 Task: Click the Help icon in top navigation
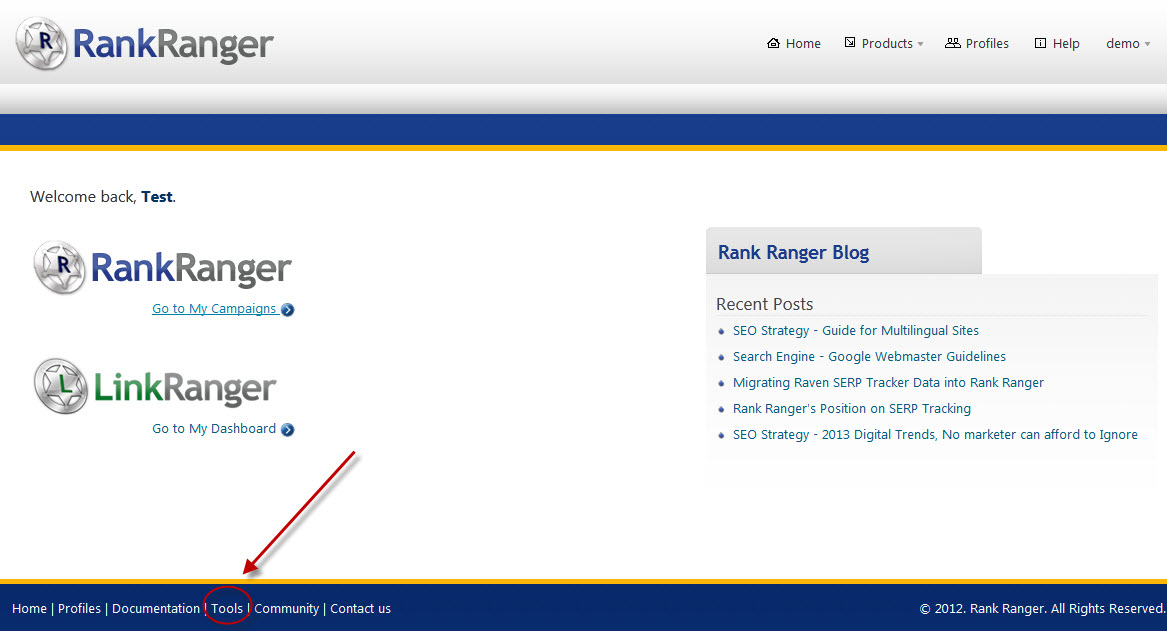click(1040, 43)
